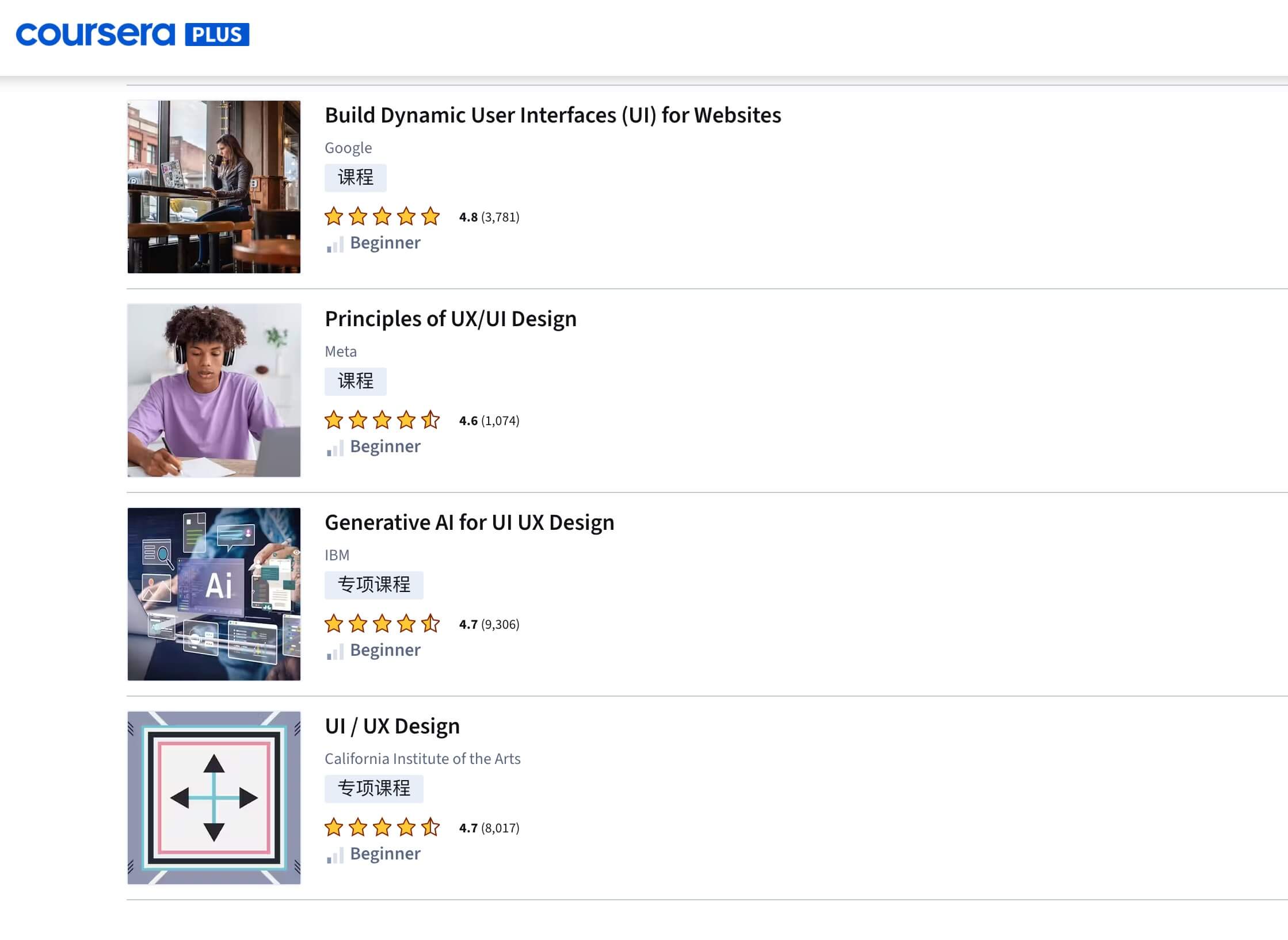Open Build Dynamic User Interfaces course title
The image size is (1288, 940).
[552, 115]
